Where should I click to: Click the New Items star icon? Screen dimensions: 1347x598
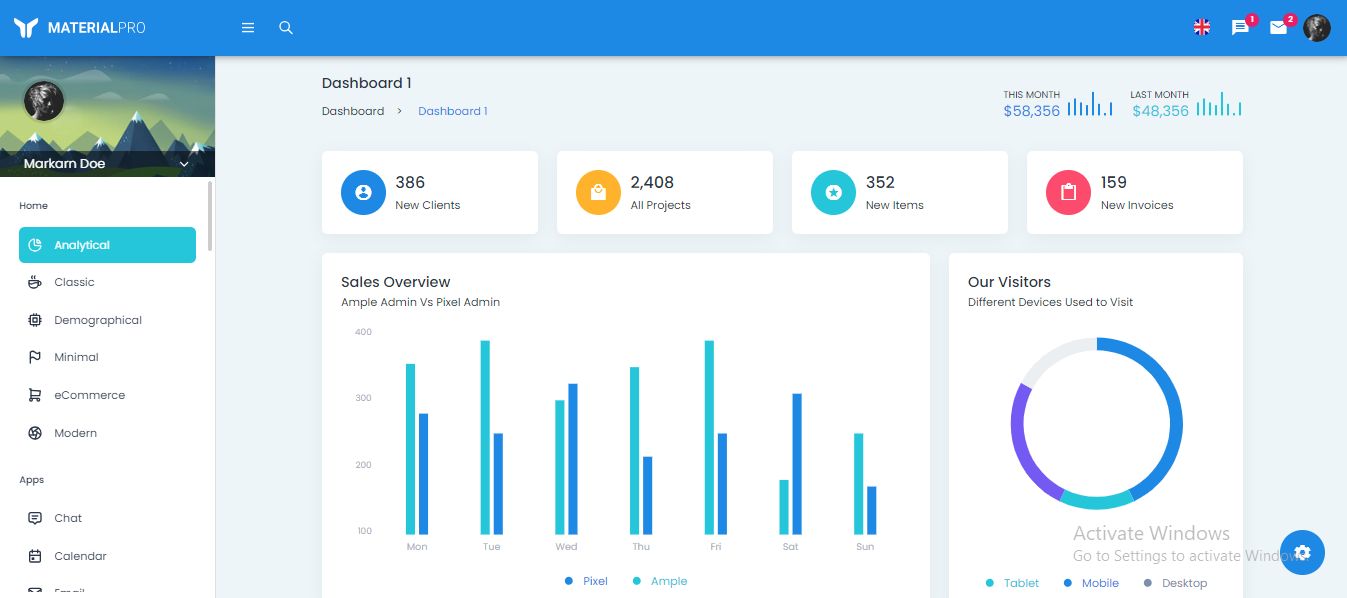point(833,192)
